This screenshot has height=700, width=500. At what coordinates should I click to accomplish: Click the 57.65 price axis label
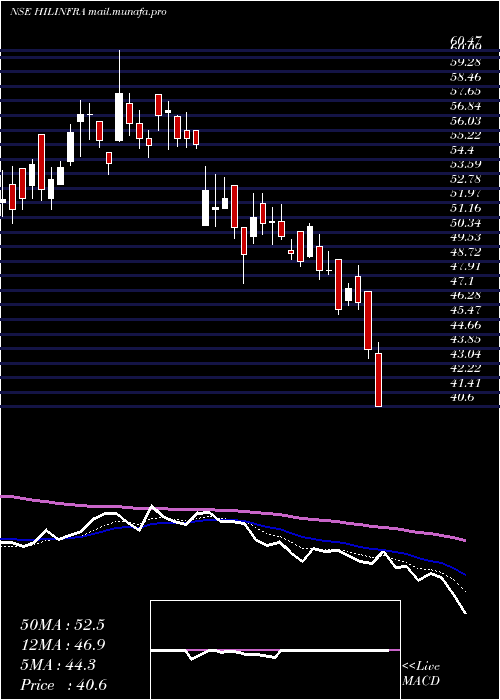pos(466,91)
